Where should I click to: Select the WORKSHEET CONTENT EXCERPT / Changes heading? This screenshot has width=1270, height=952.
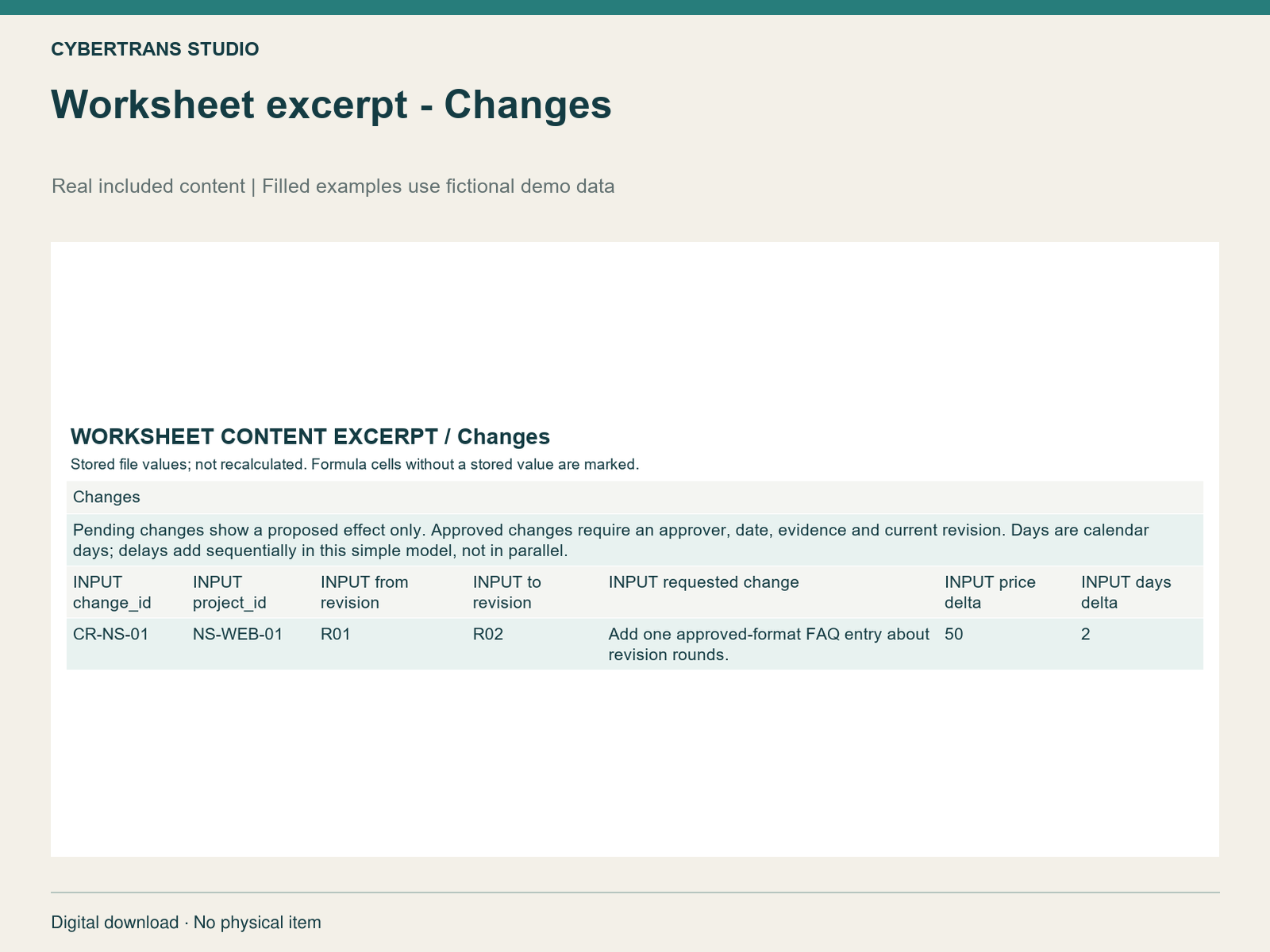[x=310, y=436]
